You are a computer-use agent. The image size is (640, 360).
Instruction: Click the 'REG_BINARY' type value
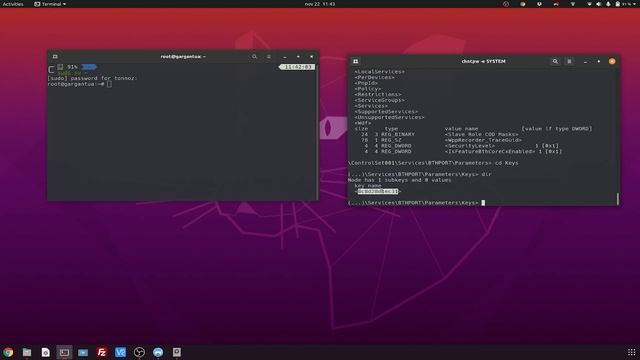click(x=398, y=134)
